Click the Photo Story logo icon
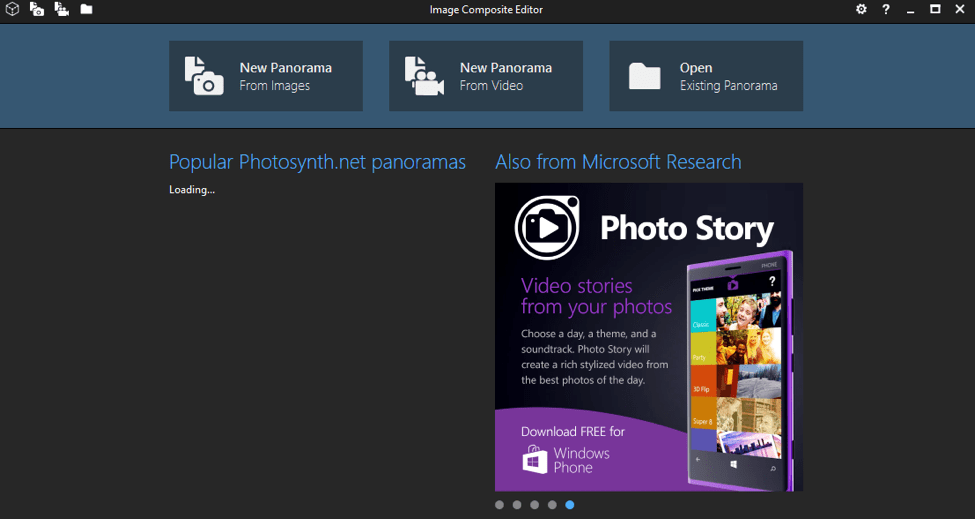This screenshot has width=975, height=519. 547,227
